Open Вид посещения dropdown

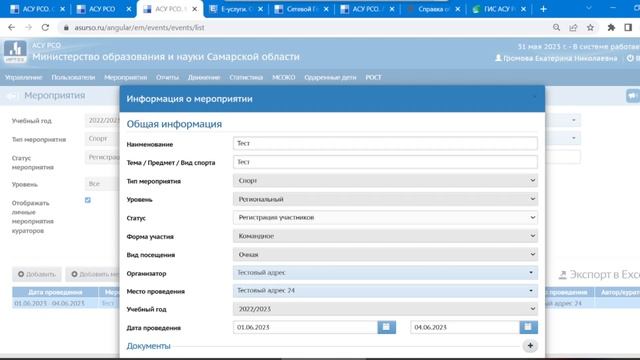point(385,254)
